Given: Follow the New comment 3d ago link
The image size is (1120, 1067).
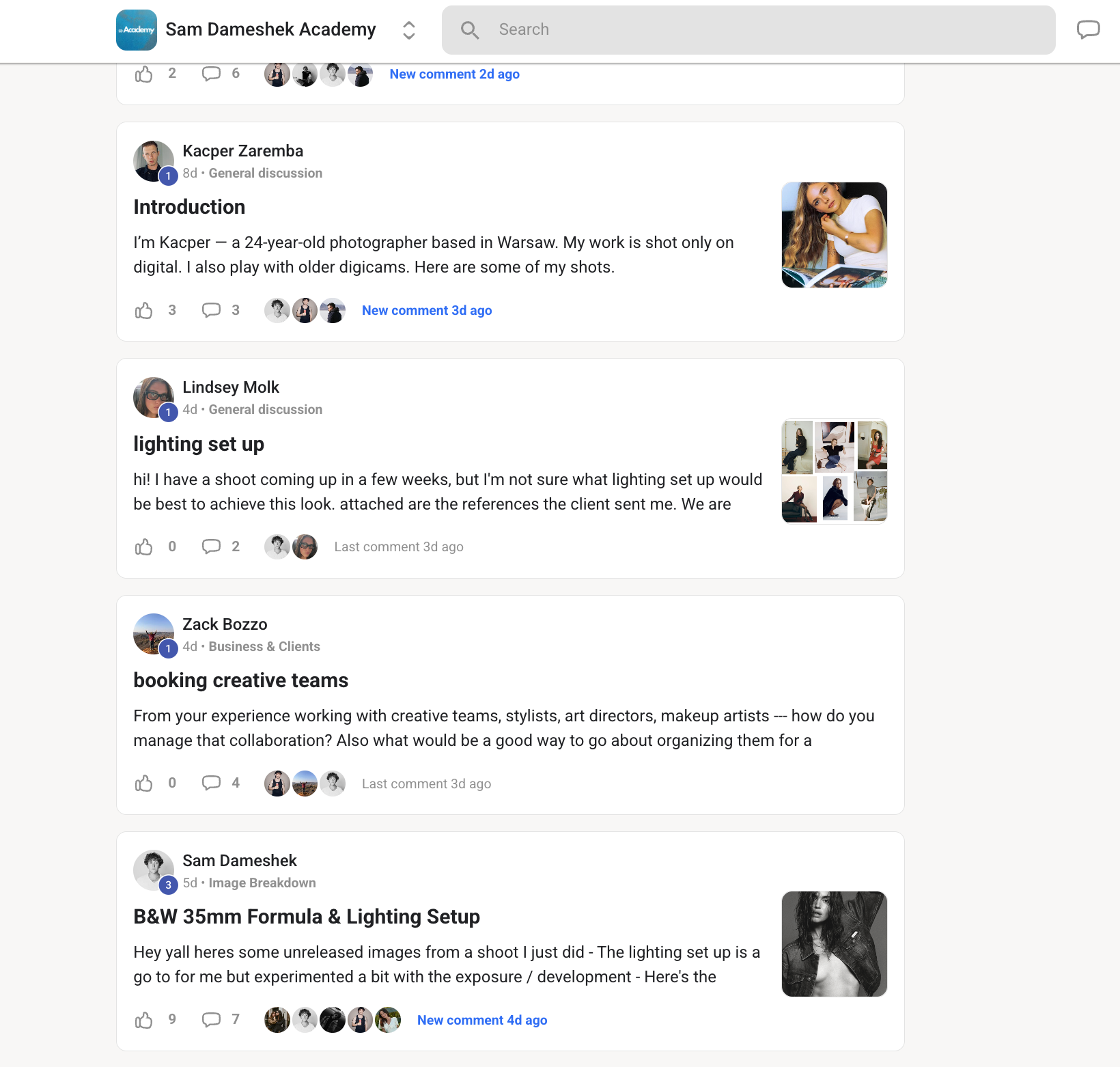Looking at the screenshot, I should pos(426,310).
